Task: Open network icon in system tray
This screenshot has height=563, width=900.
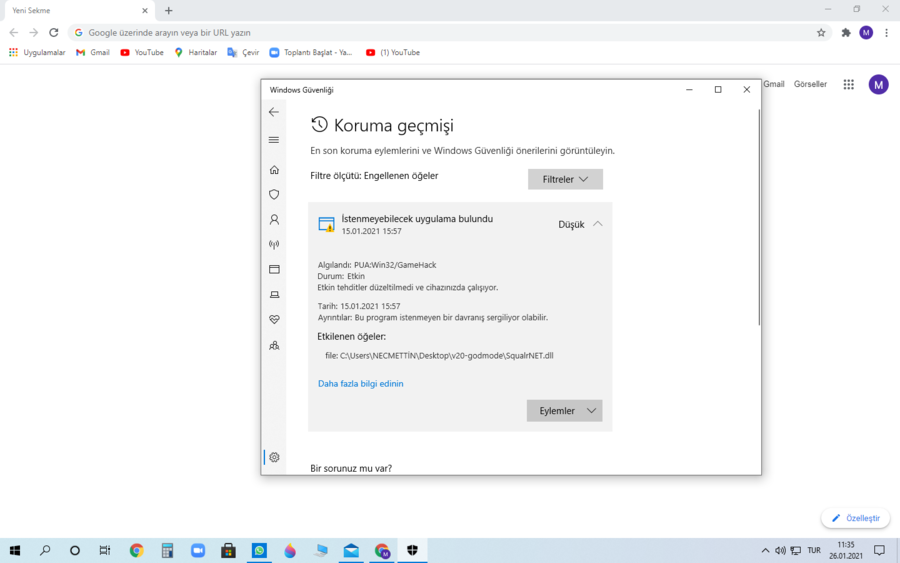Action: [796, 550]
